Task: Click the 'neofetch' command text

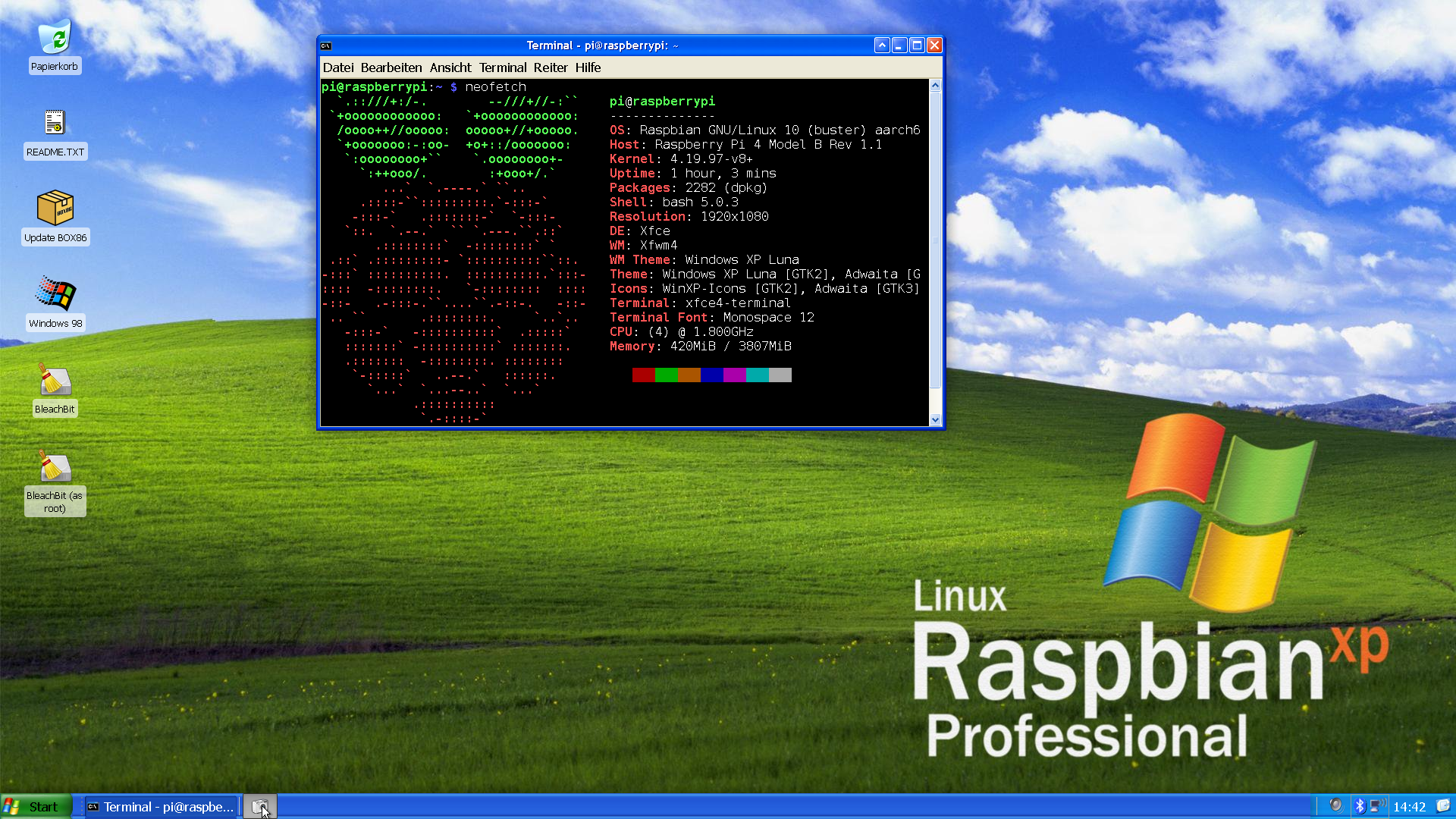Action: pyautogui.click(x=495, y=87)
